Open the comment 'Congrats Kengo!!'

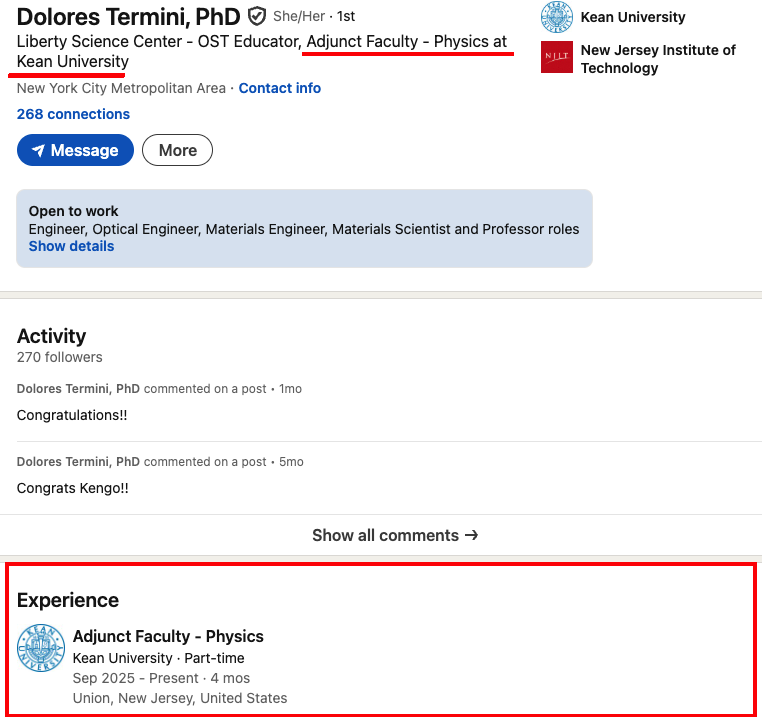click(x=73, y=488)
